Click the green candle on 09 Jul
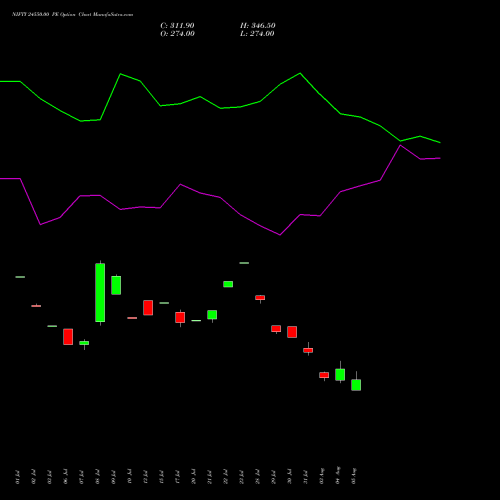 [x=116, y=285]
